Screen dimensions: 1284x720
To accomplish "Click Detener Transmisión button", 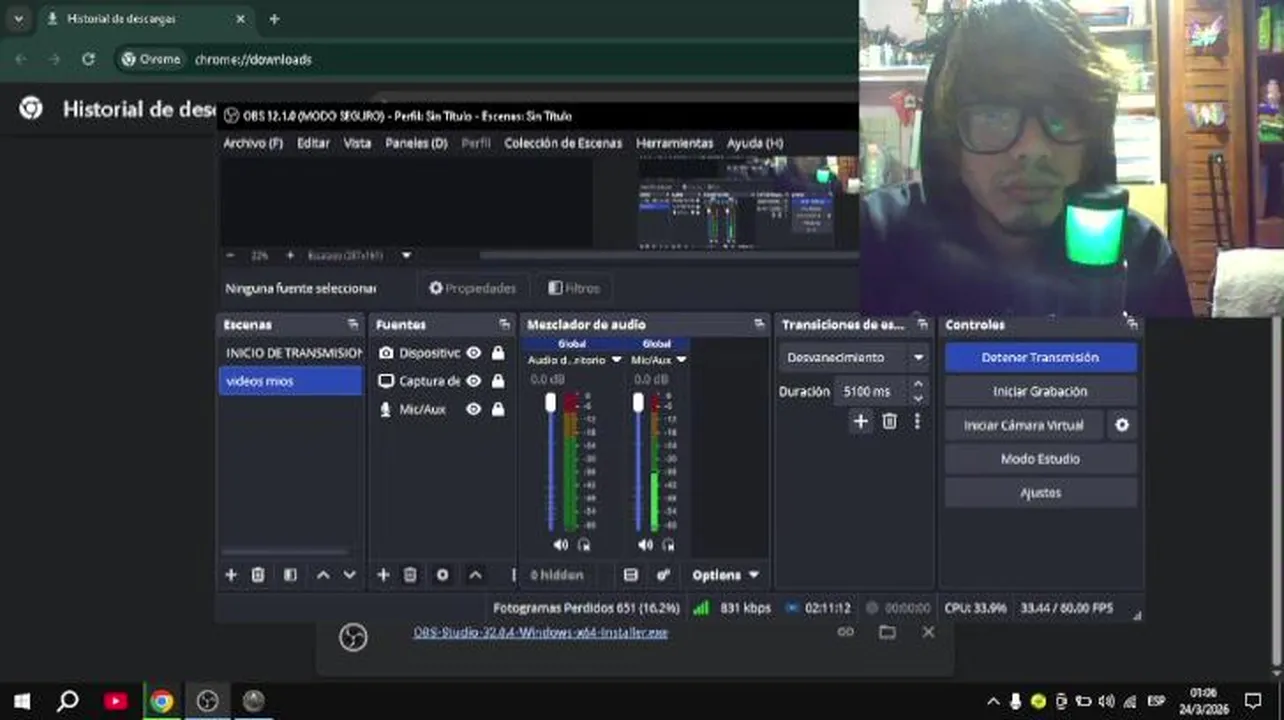I will 1040,357.
